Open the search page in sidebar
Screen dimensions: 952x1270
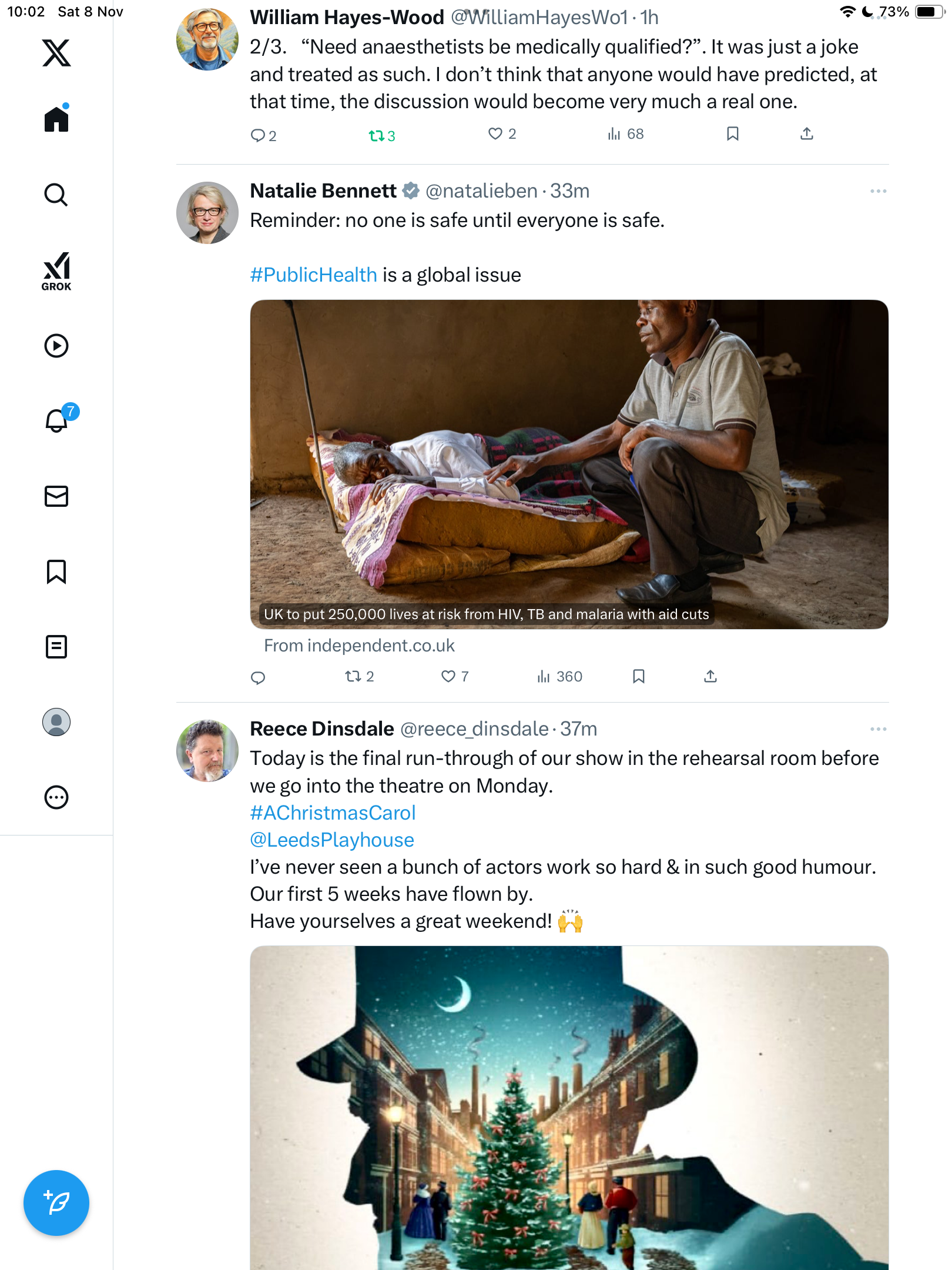coord(56,195)
